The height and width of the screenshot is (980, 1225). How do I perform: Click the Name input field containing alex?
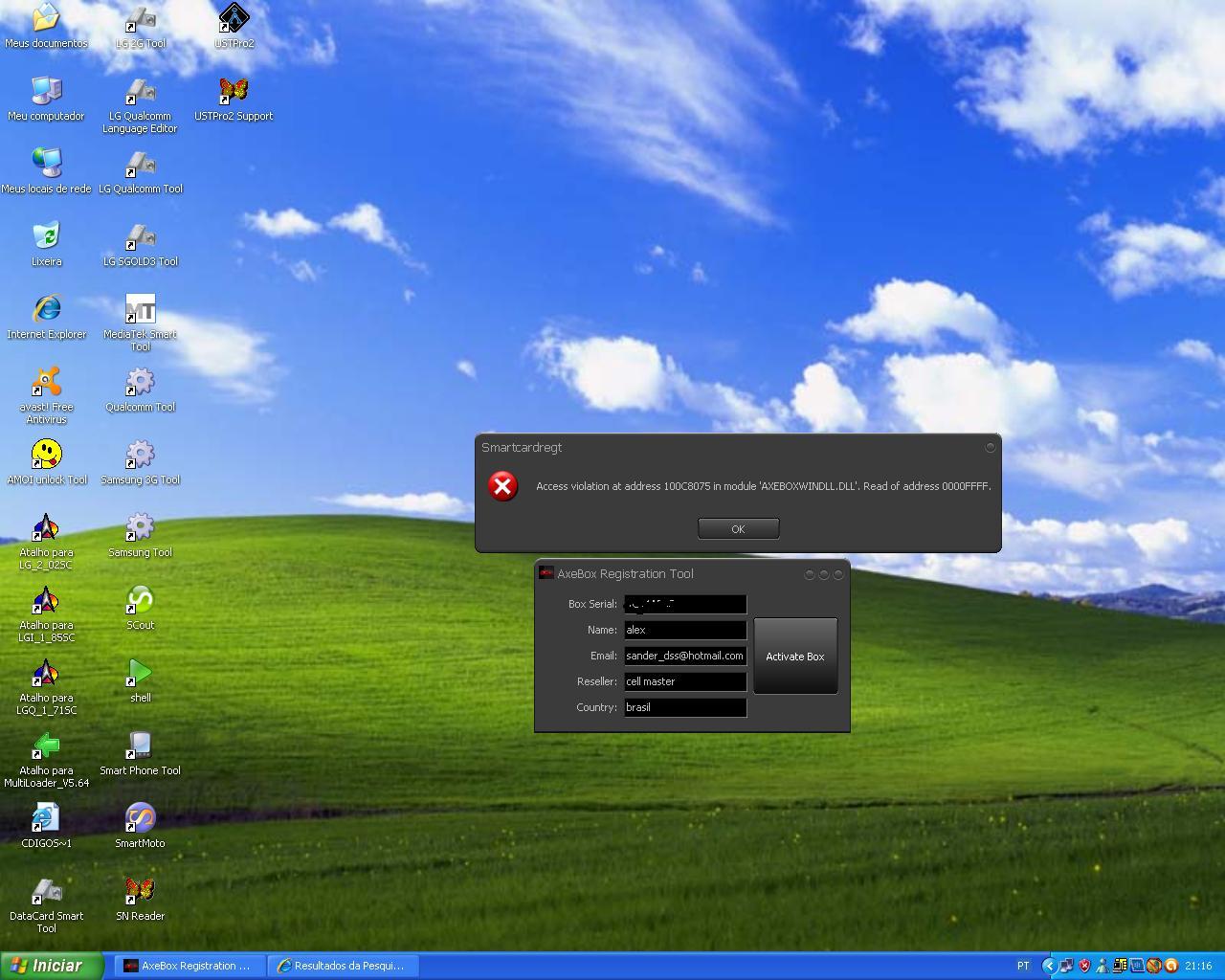tap(684, 630)
